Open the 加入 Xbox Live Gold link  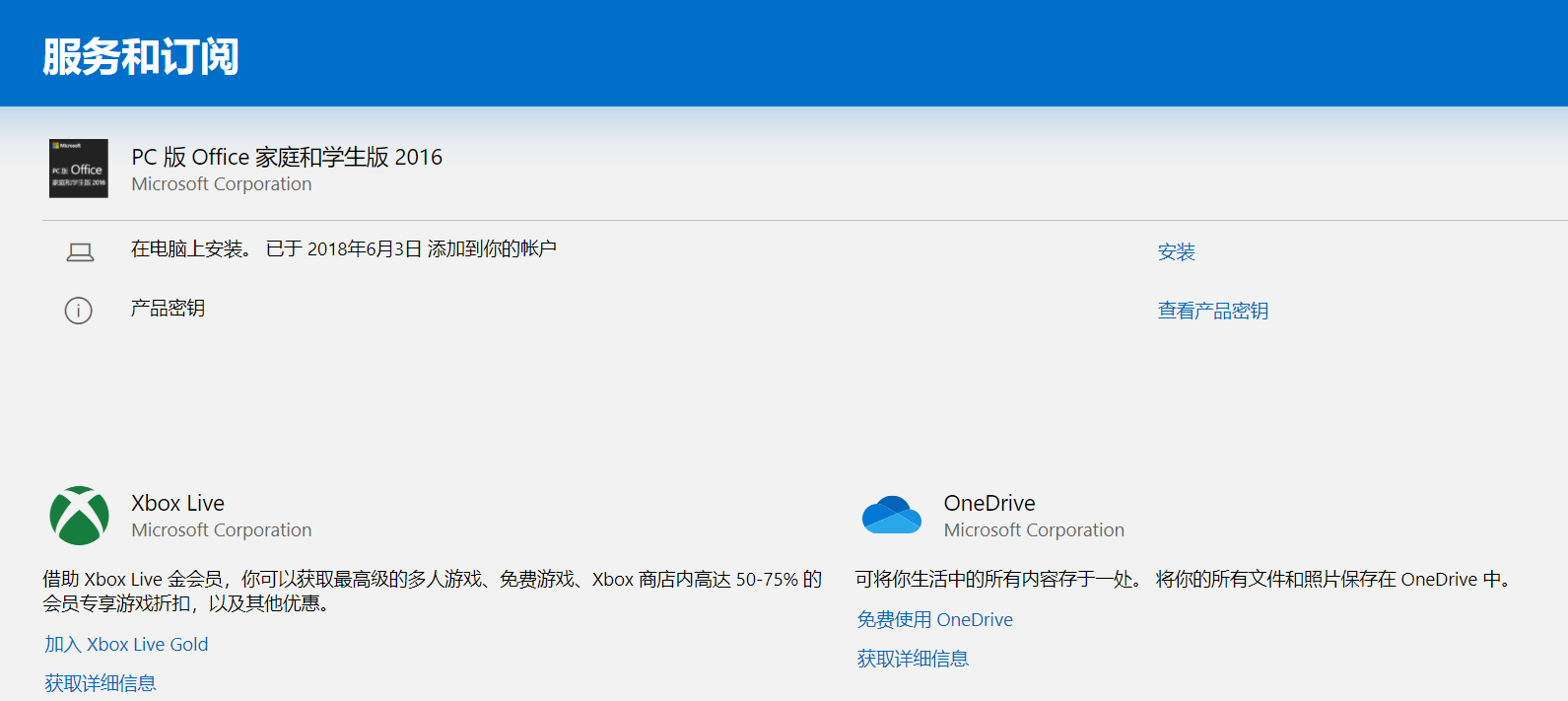tap(126, 645)
